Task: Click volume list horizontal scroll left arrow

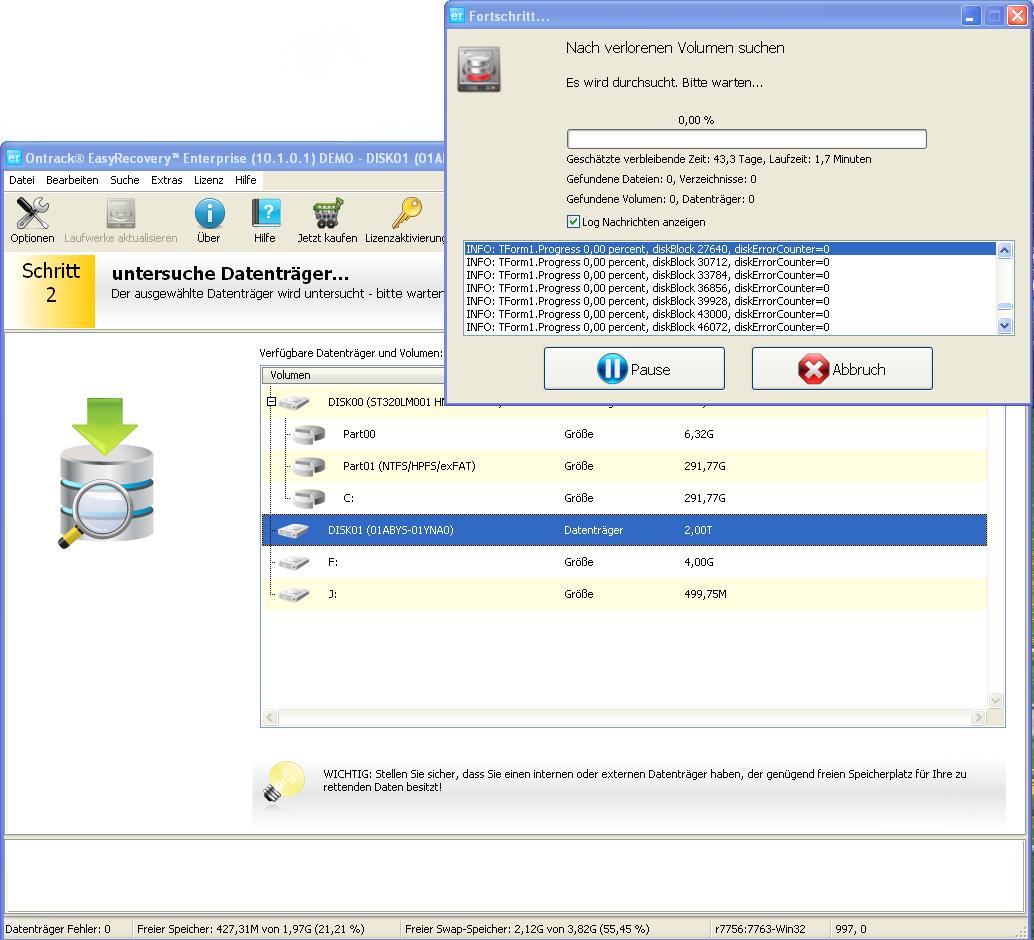Action: 270,718
